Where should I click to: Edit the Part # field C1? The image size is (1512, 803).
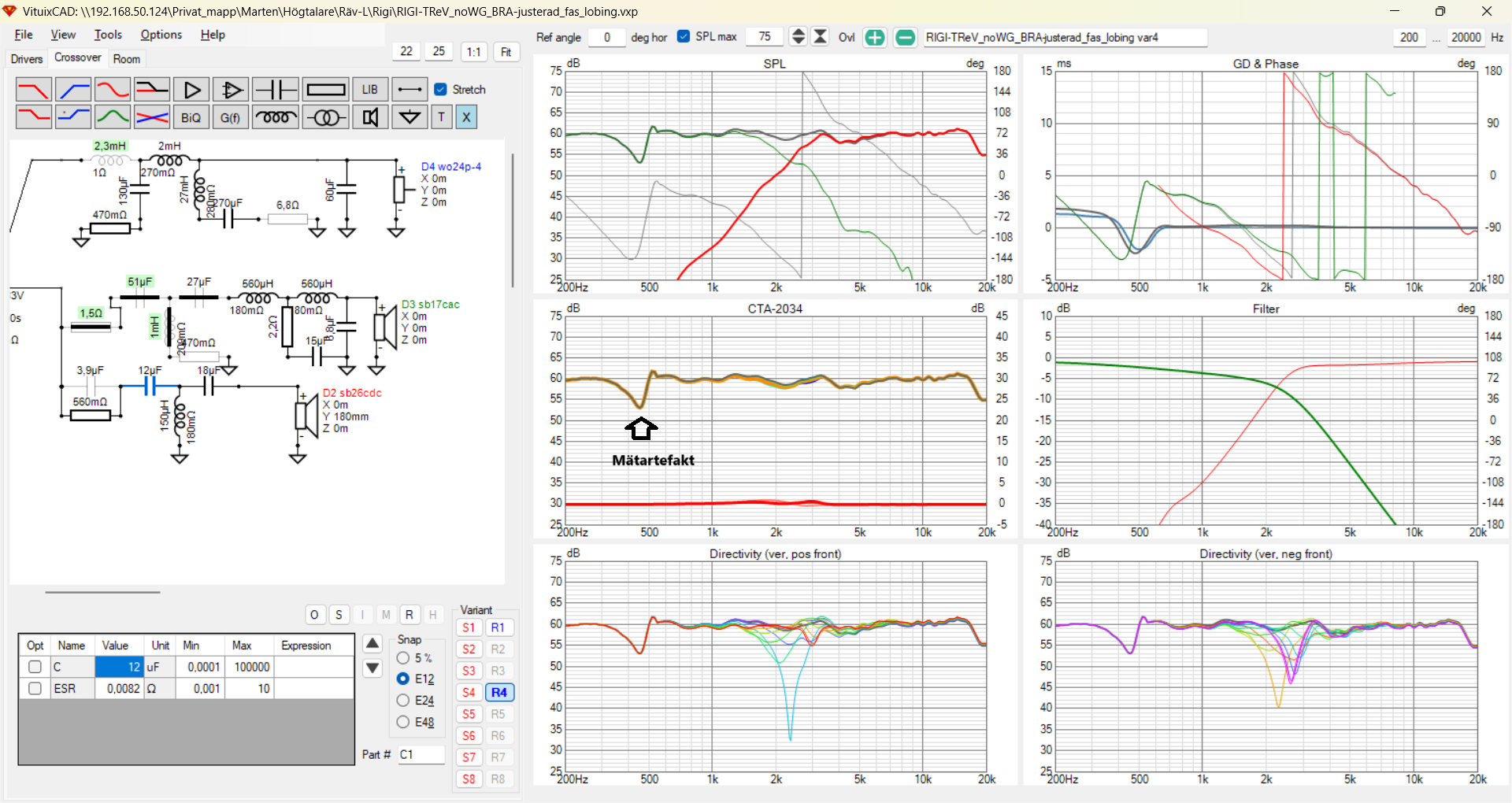[421, 754]
